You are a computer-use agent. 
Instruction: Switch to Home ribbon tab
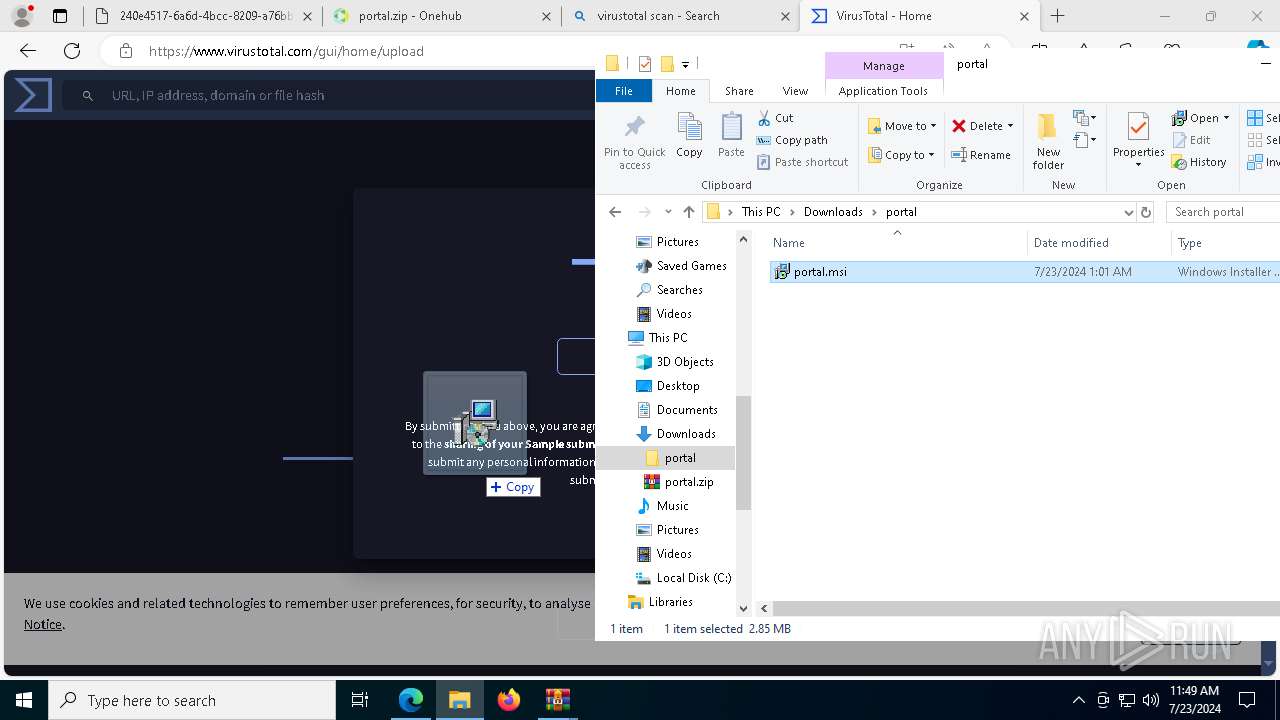coord(680,91)
